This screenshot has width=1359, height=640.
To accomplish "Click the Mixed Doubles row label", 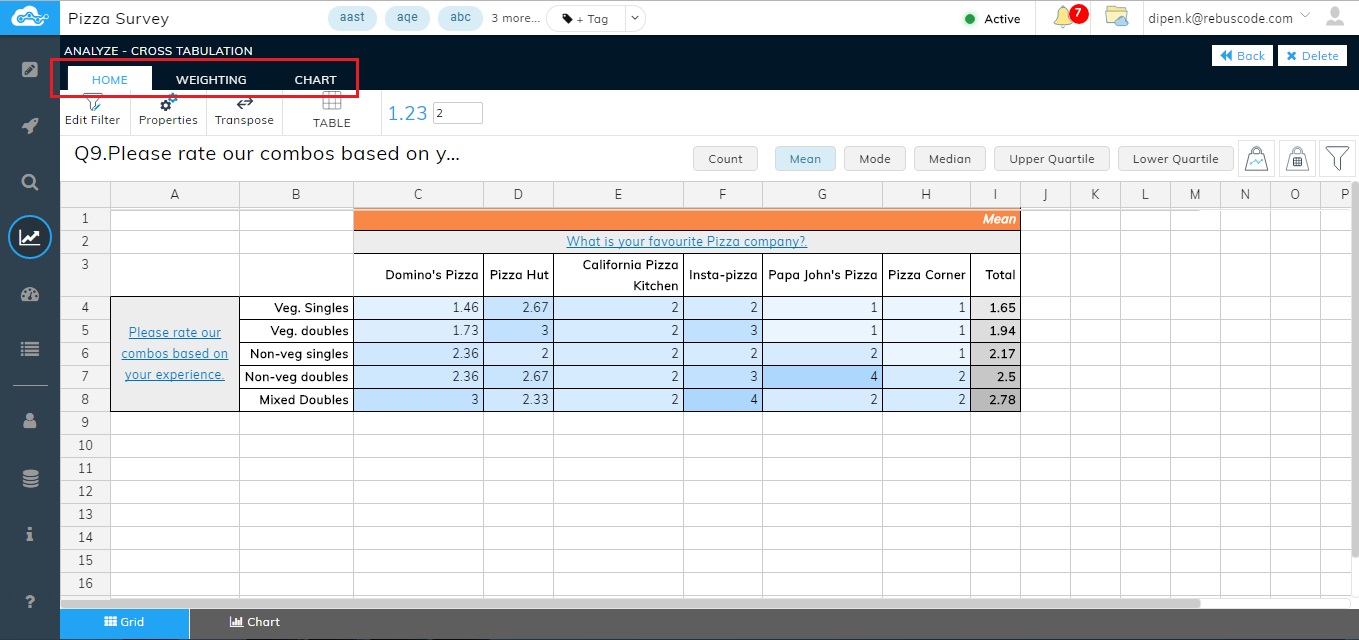I will [296, 400].
